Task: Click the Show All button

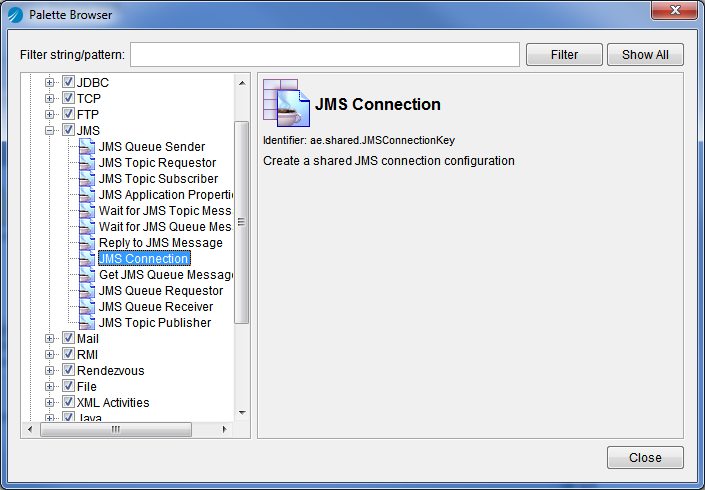Action: (645, 55)
